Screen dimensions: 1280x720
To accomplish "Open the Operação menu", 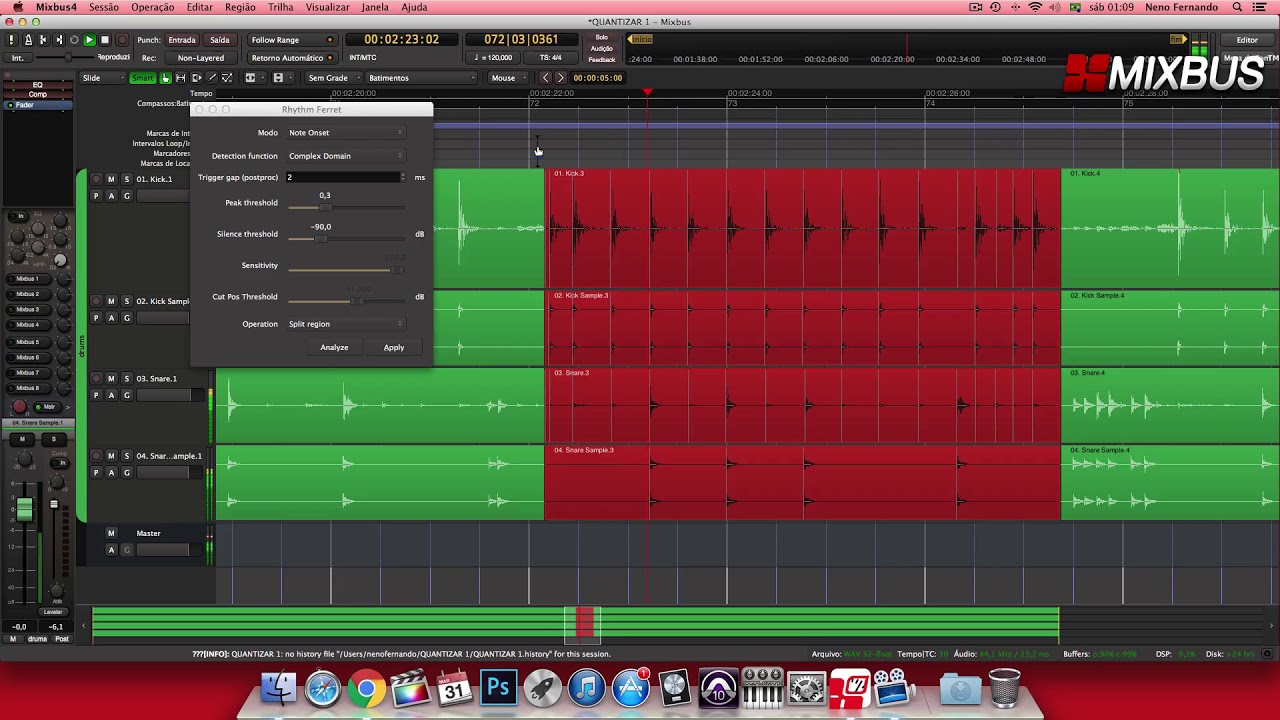I will click(x=152, y=7).
